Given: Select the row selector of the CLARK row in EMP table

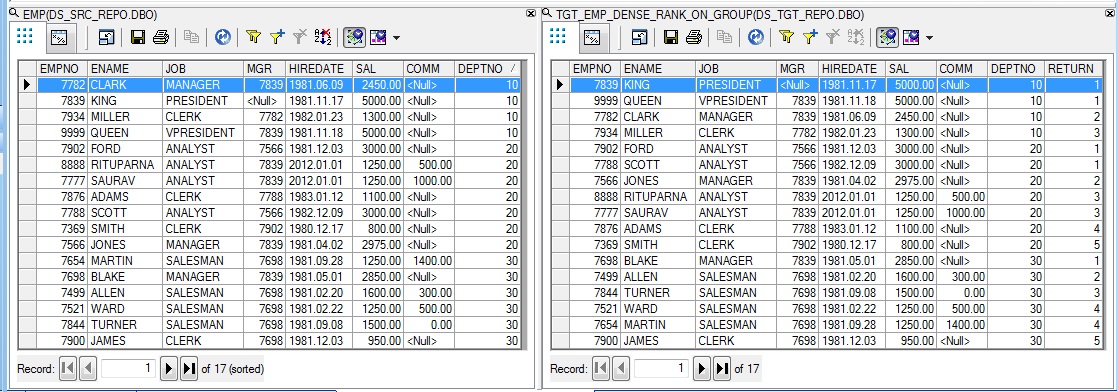Looking at the screenshot, I should [x=27, y=85].
